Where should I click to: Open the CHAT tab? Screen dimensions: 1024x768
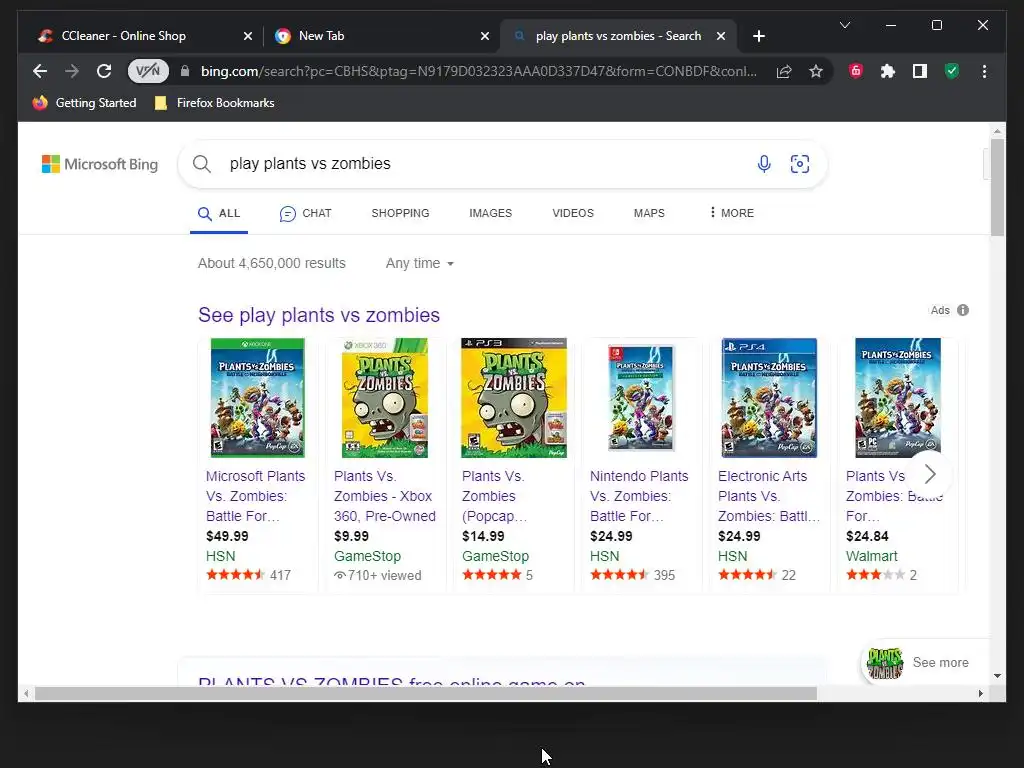(306, 214)
